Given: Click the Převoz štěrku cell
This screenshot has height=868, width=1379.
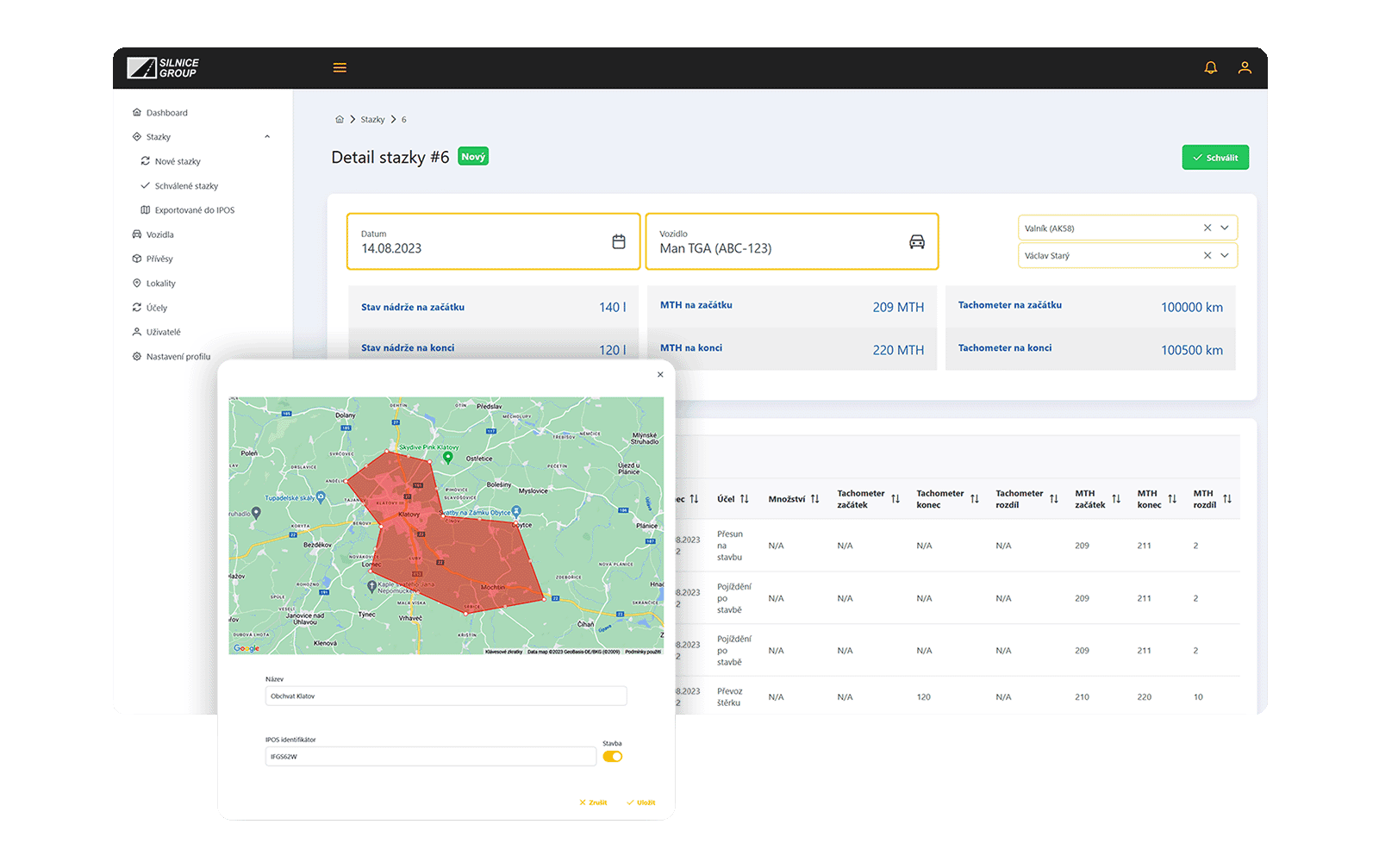Looking at the screenshot, I should [730, 697].
